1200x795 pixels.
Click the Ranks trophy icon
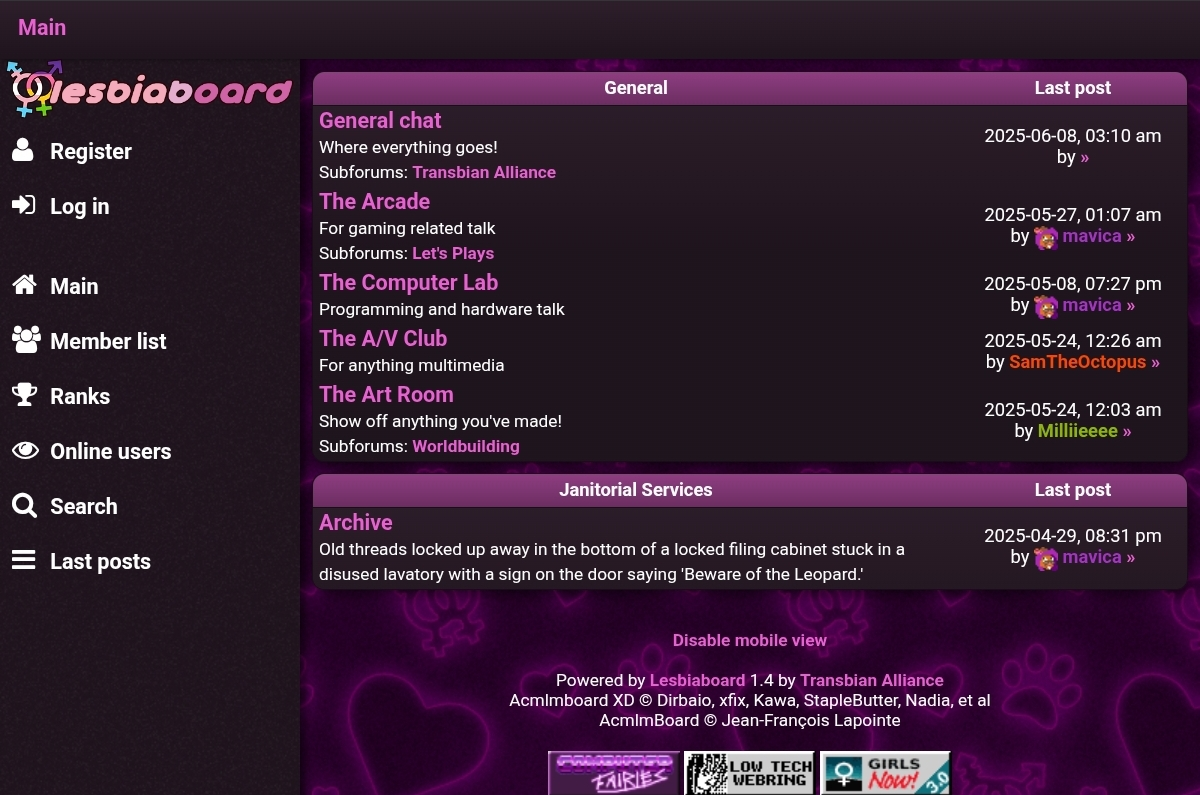click(24, 395)
